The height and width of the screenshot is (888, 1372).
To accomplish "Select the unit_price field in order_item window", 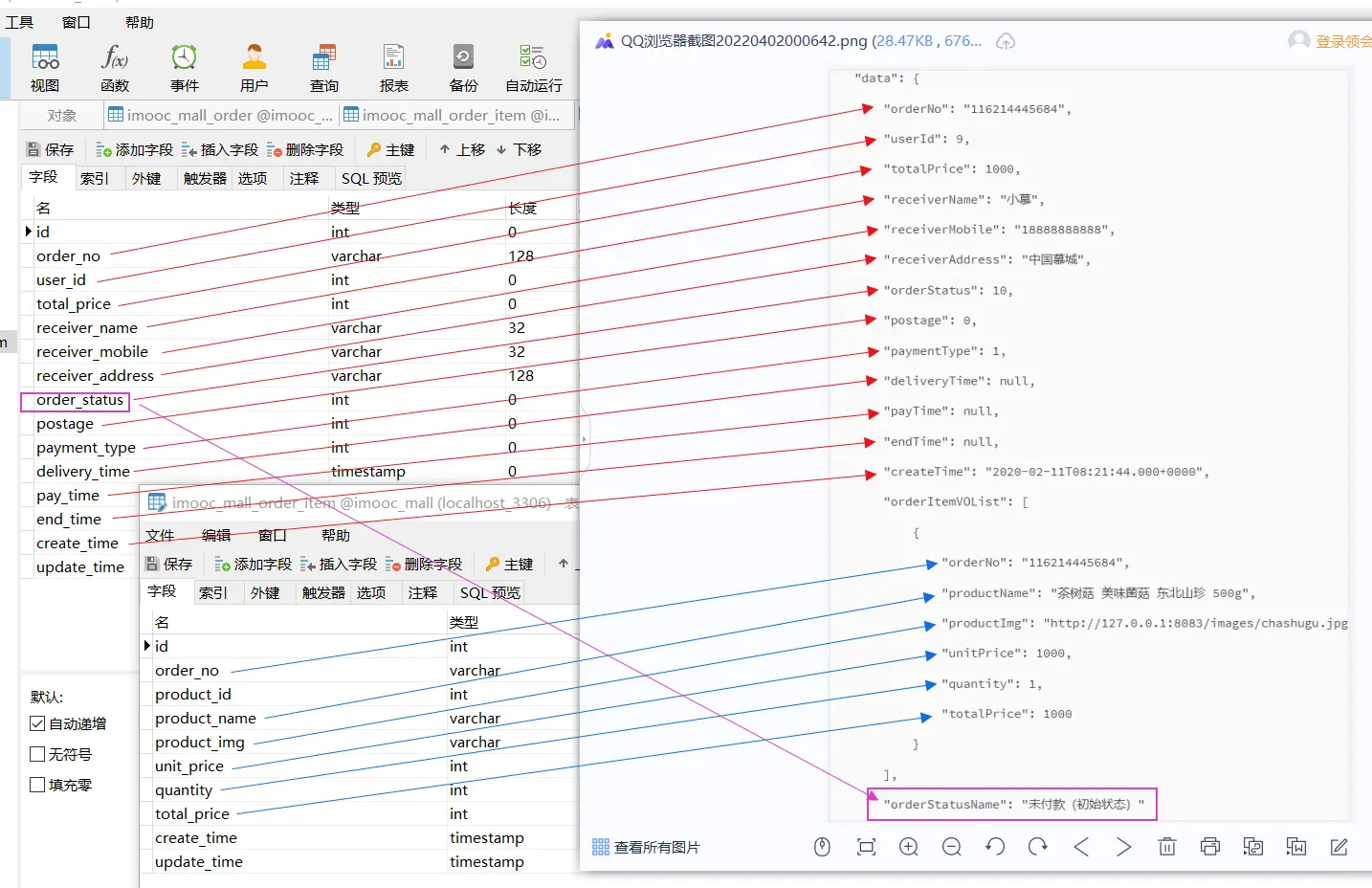I will [189, 766].
